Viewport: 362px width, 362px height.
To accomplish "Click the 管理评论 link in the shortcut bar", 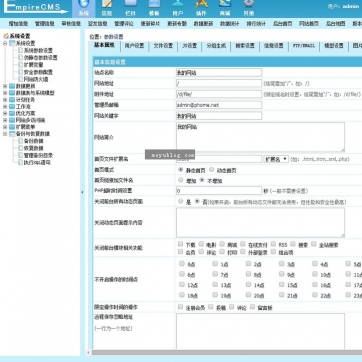I will pos(124,24).
